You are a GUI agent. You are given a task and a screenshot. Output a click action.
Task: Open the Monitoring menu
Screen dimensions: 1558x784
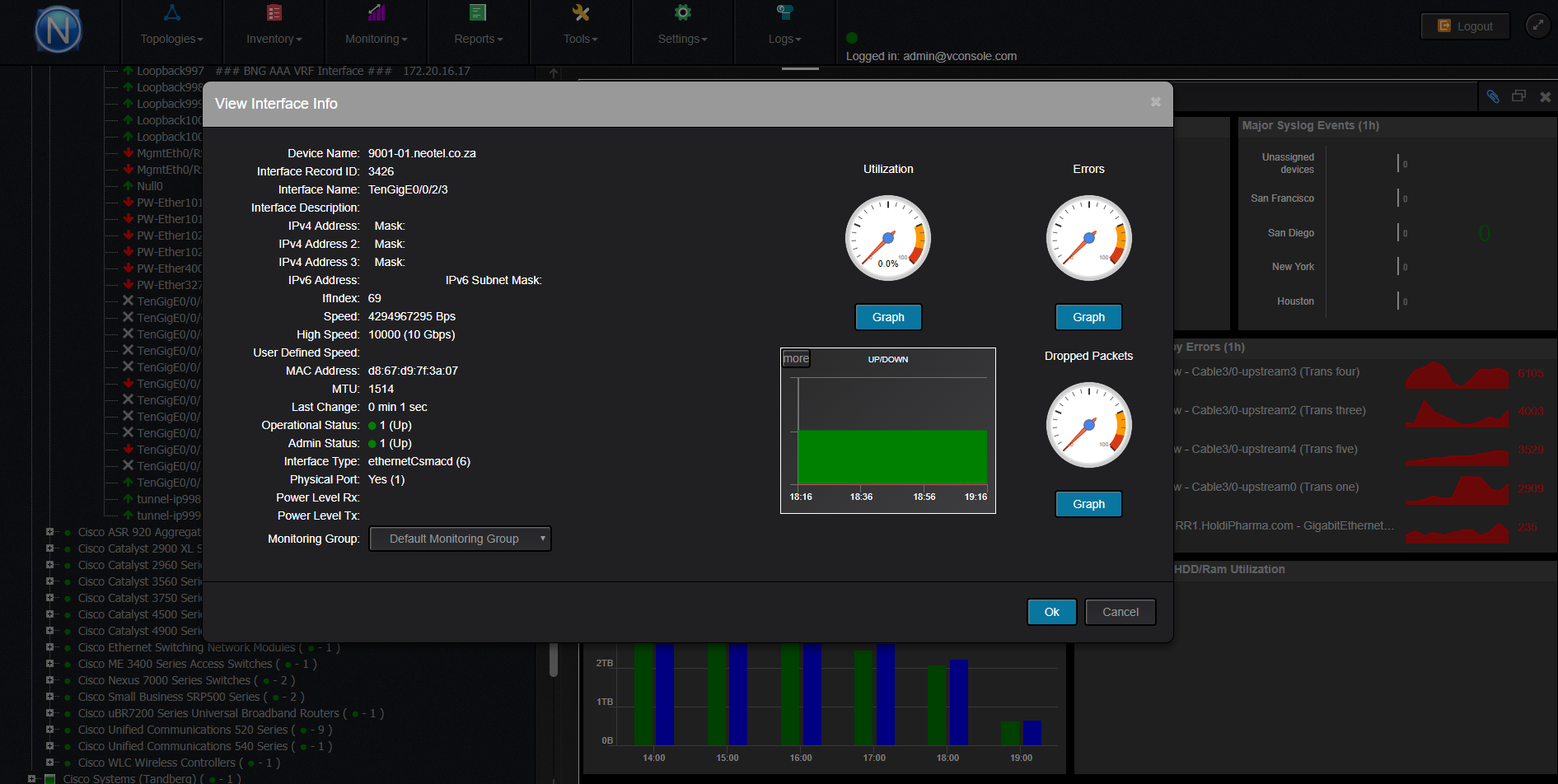(x=376, y=39)
